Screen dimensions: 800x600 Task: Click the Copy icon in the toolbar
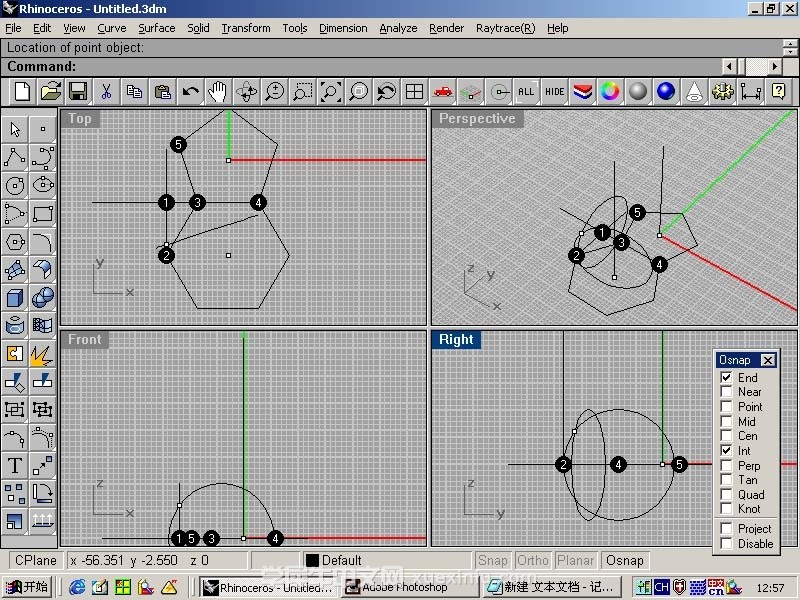(x=134, y=92)
